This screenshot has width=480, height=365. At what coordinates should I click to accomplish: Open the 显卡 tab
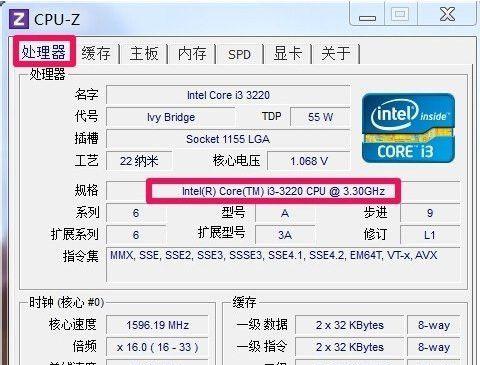[288, 53]
